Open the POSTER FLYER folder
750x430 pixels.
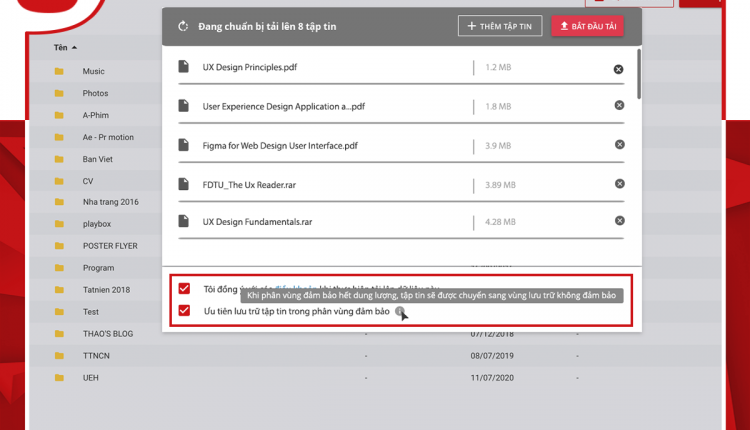[110, 246]
